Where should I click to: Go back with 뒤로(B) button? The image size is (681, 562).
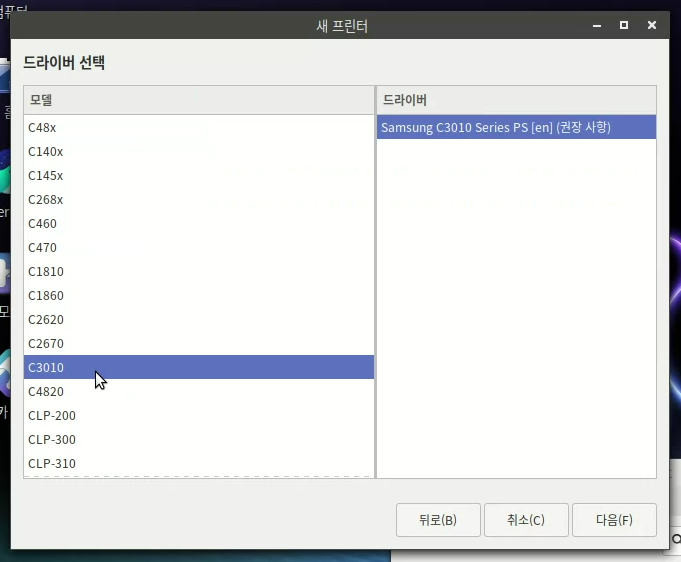click(438, 520)
